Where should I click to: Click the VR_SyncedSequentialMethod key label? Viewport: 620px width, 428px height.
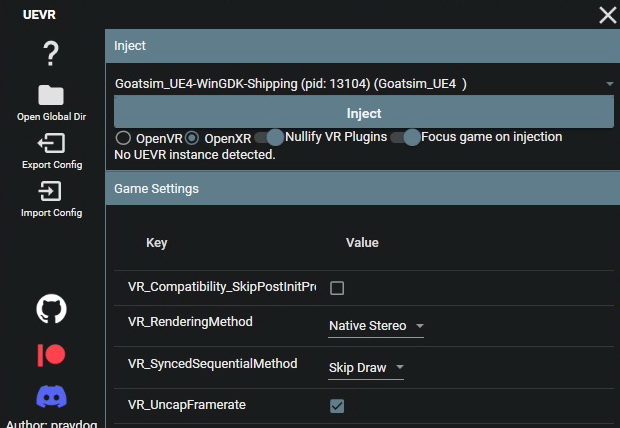(213, 364)
